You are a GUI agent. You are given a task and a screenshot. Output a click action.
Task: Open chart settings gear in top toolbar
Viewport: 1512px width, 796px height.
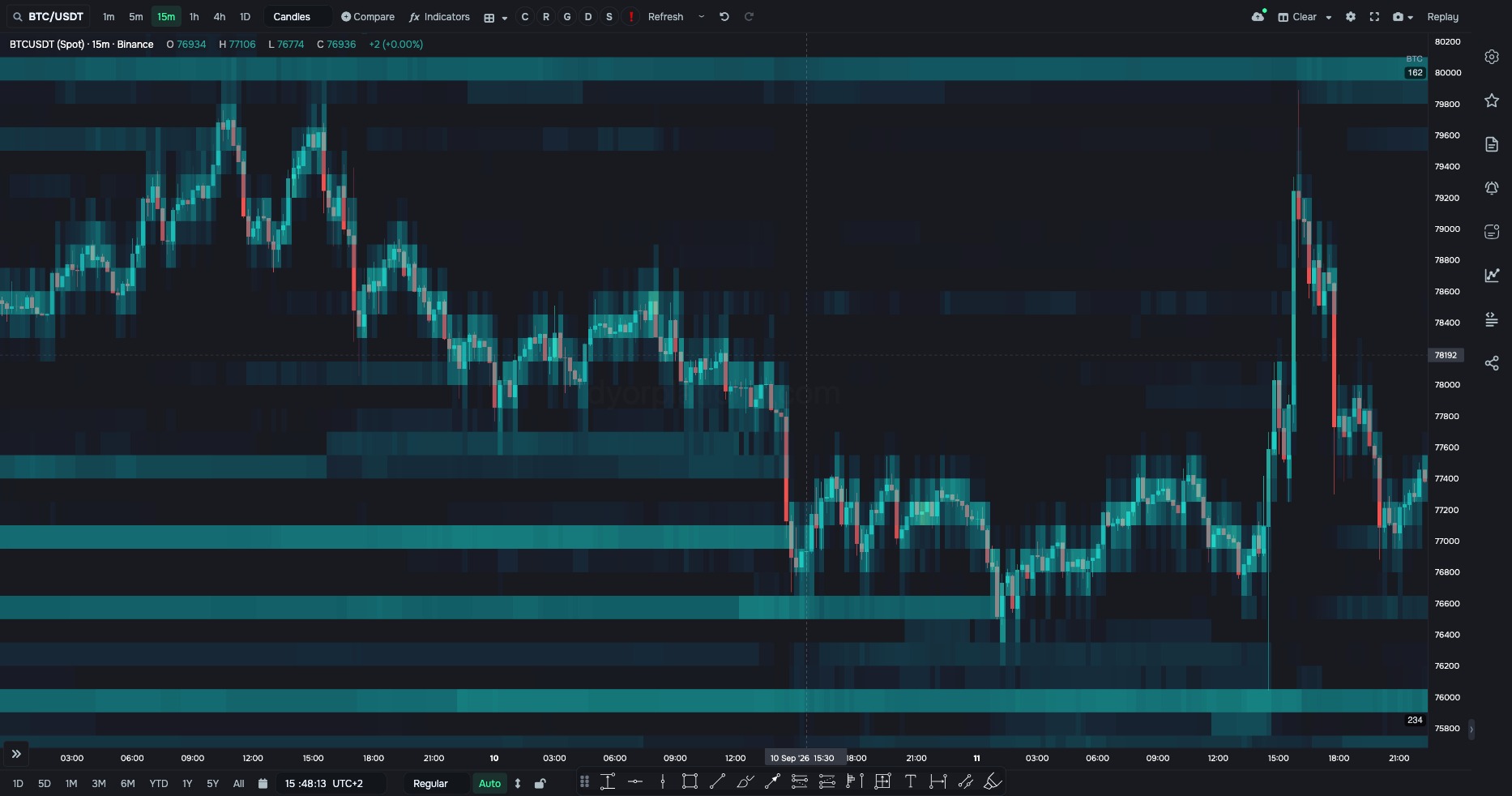[1351, 17]
